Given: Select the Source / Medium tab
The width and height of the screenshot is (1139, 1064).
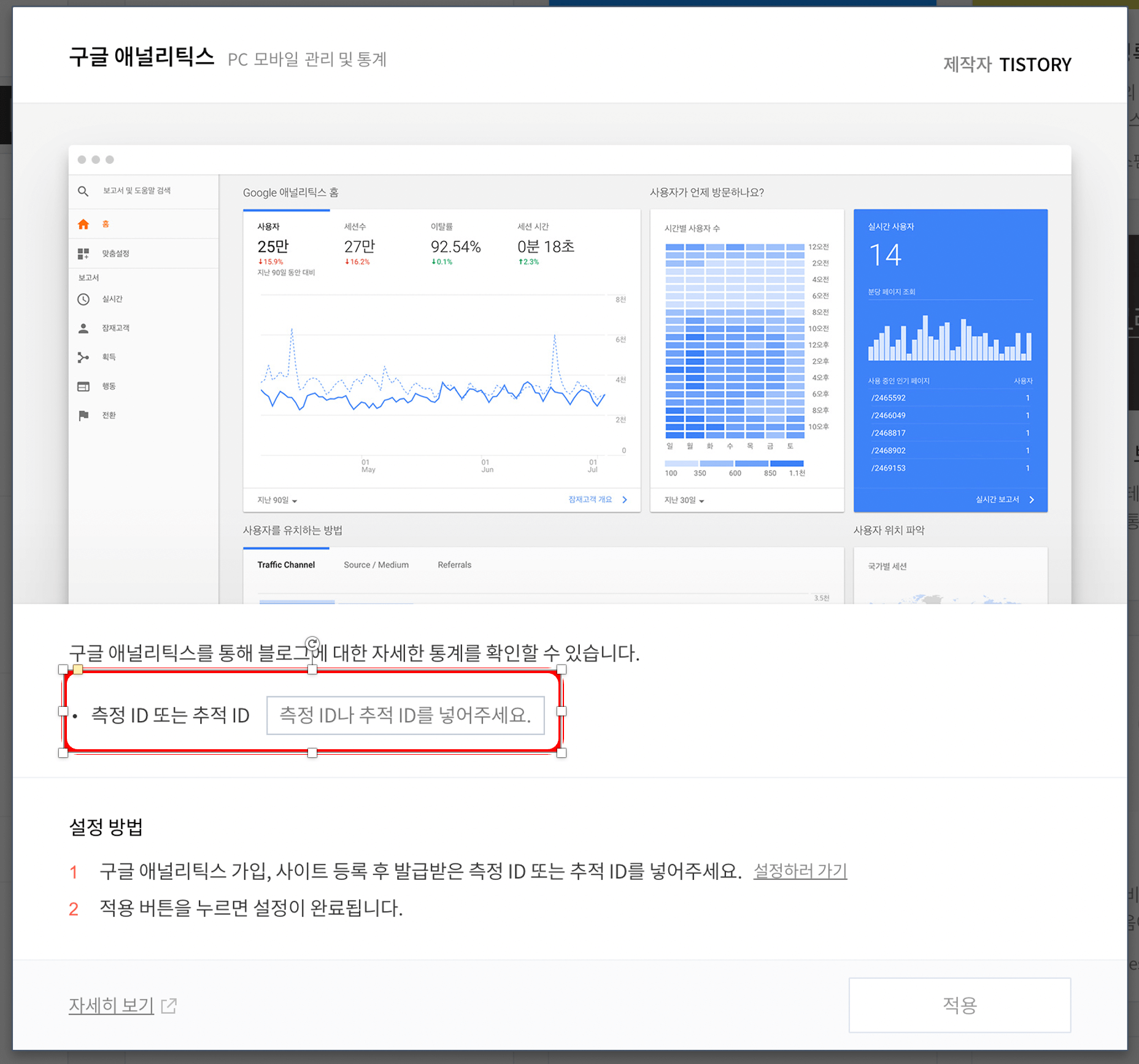Looking at the screenshot, I should [x=376, y=565].
